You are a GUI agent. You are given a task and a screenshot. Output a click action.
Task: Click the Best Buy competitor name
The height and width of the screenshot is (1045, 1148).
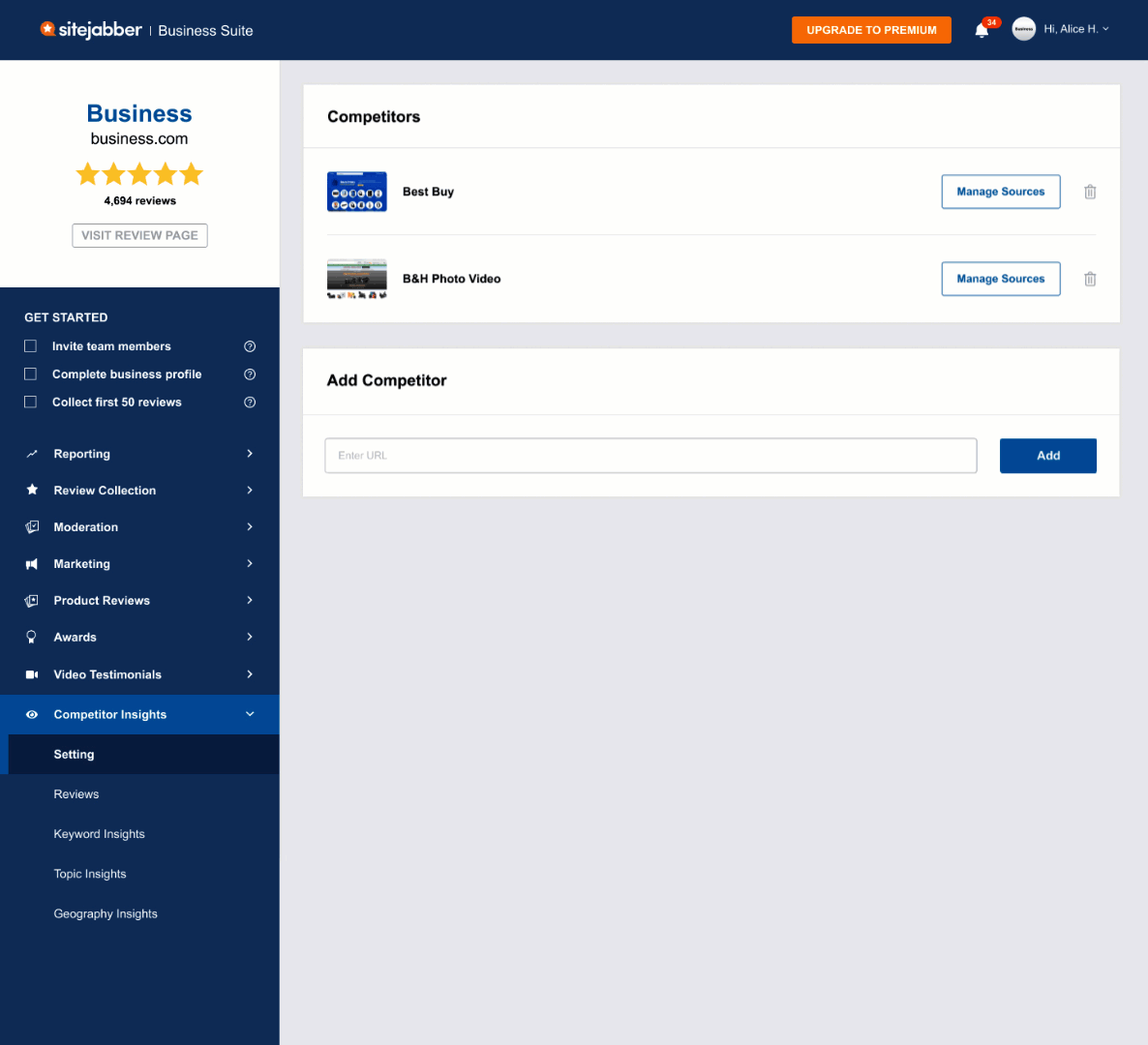[x=428, y=192]
